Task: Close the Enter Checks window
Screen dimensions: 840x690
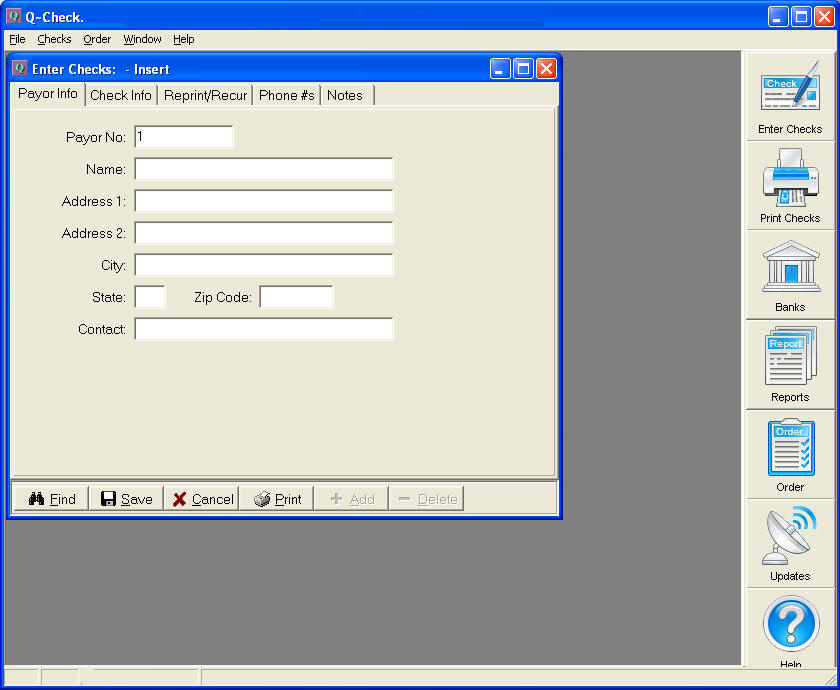Action: point(546,69)
